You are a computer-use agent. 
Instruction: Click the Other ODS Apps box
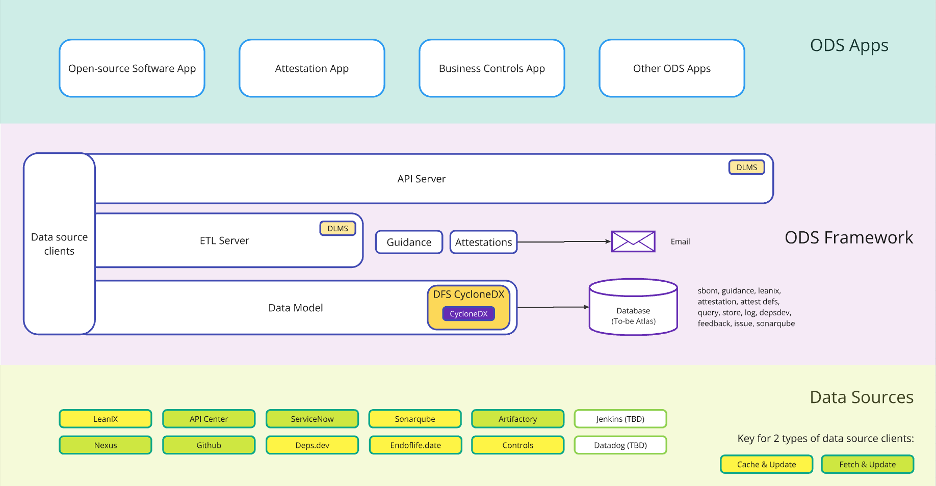click(x=672, y=68)
